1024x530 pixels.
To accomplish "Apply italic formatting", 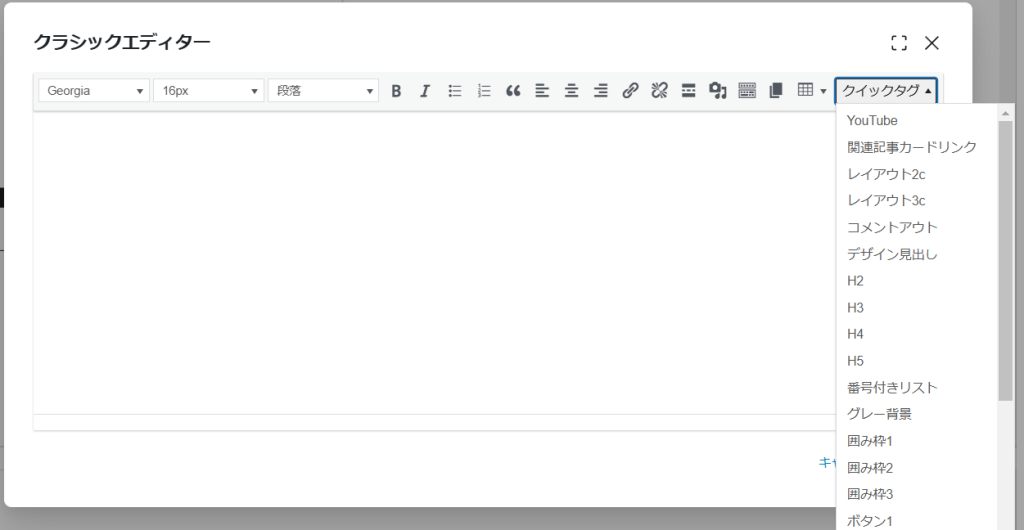I will pyautogui.click(x=425, y=91).
